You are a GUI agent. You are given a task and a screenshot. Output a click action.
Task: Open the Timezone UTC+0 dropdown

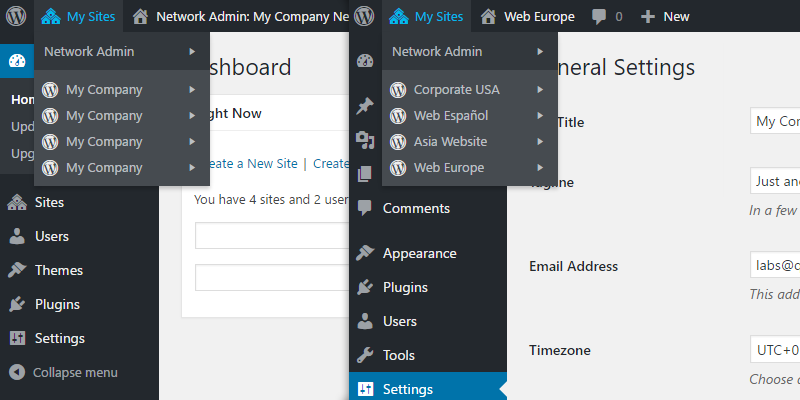point(775,349)
